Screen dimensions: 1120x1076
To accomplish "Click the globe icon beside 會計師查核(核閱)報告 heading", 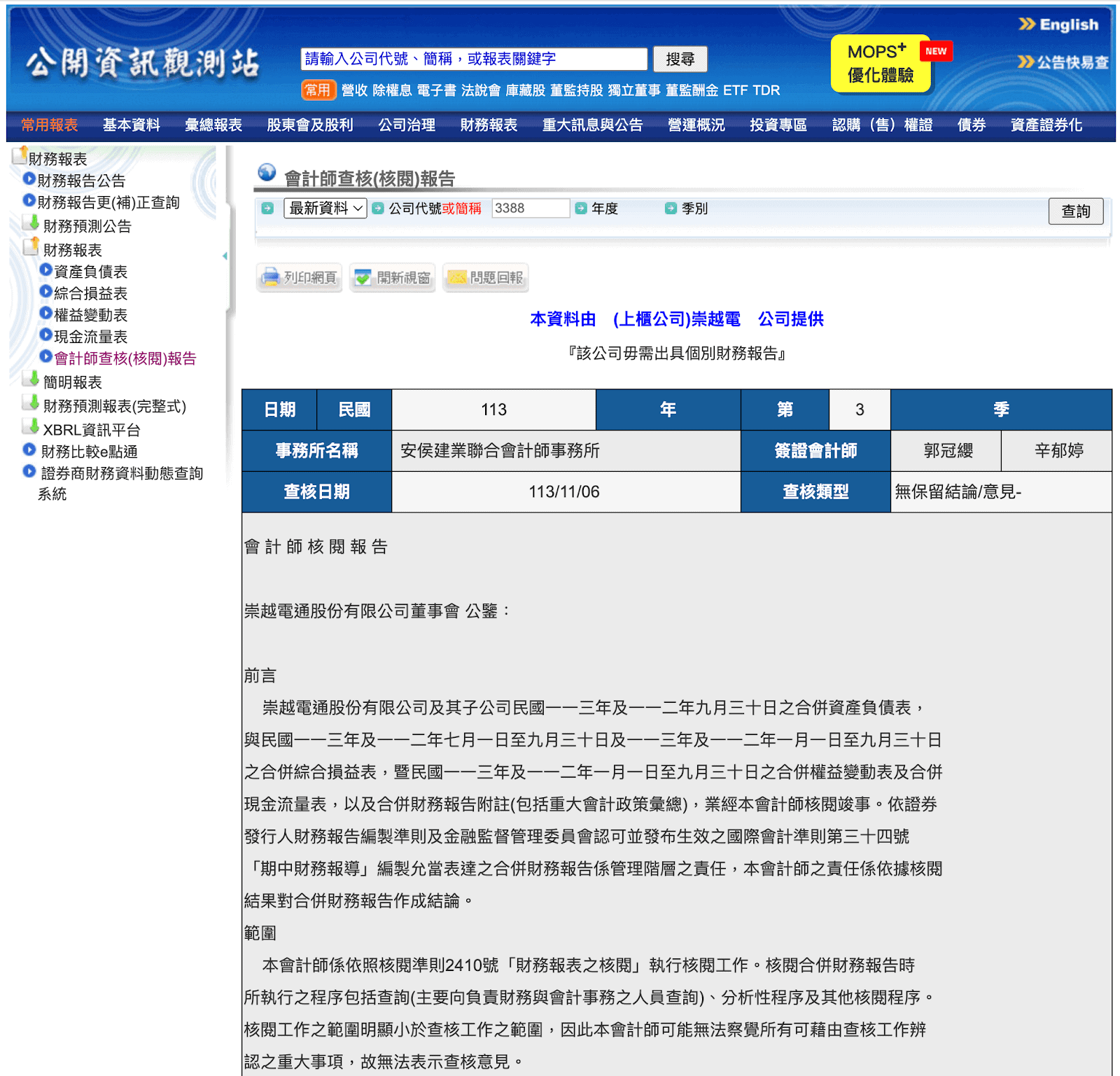I will pyautogui.click(x=267, y=172).
